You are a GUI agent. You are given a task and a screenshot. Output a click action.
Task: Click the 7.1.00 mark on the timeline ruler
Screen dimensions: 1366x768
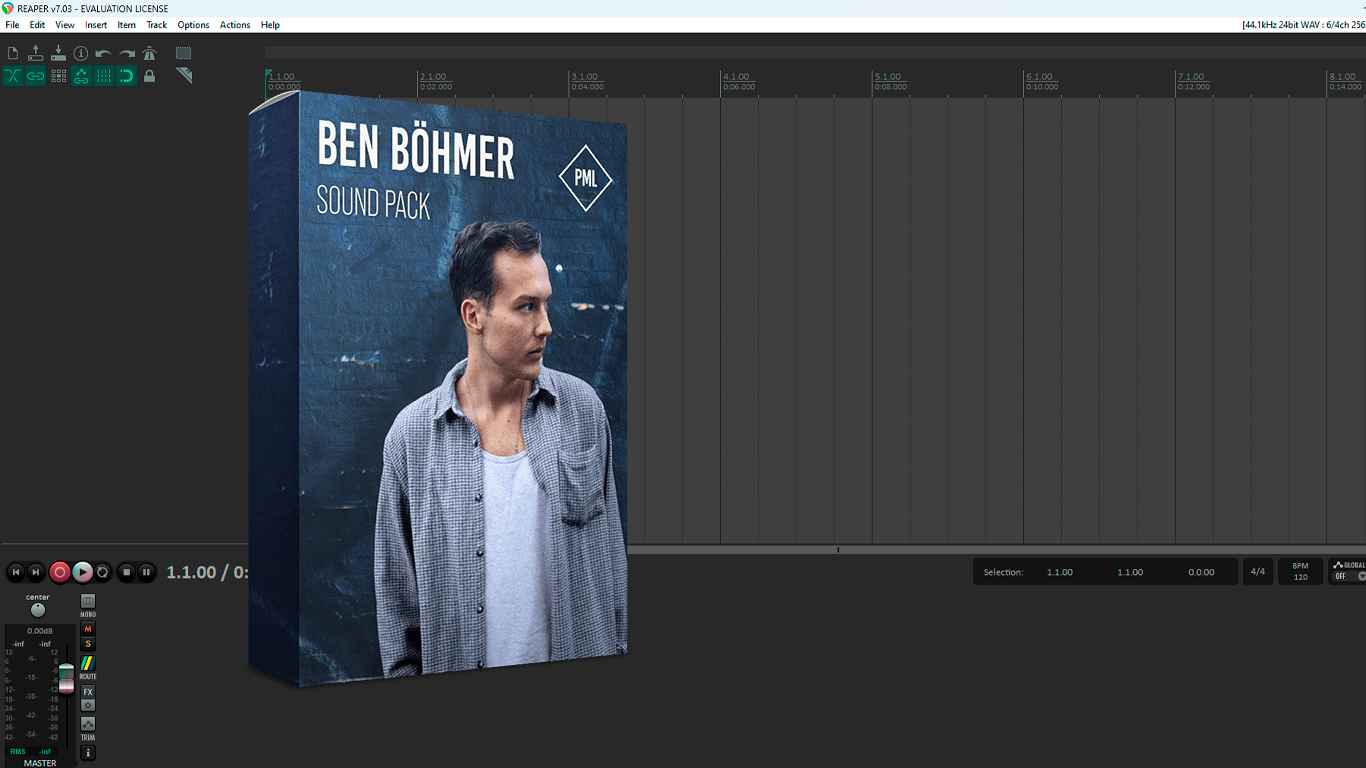[1191, 77]
